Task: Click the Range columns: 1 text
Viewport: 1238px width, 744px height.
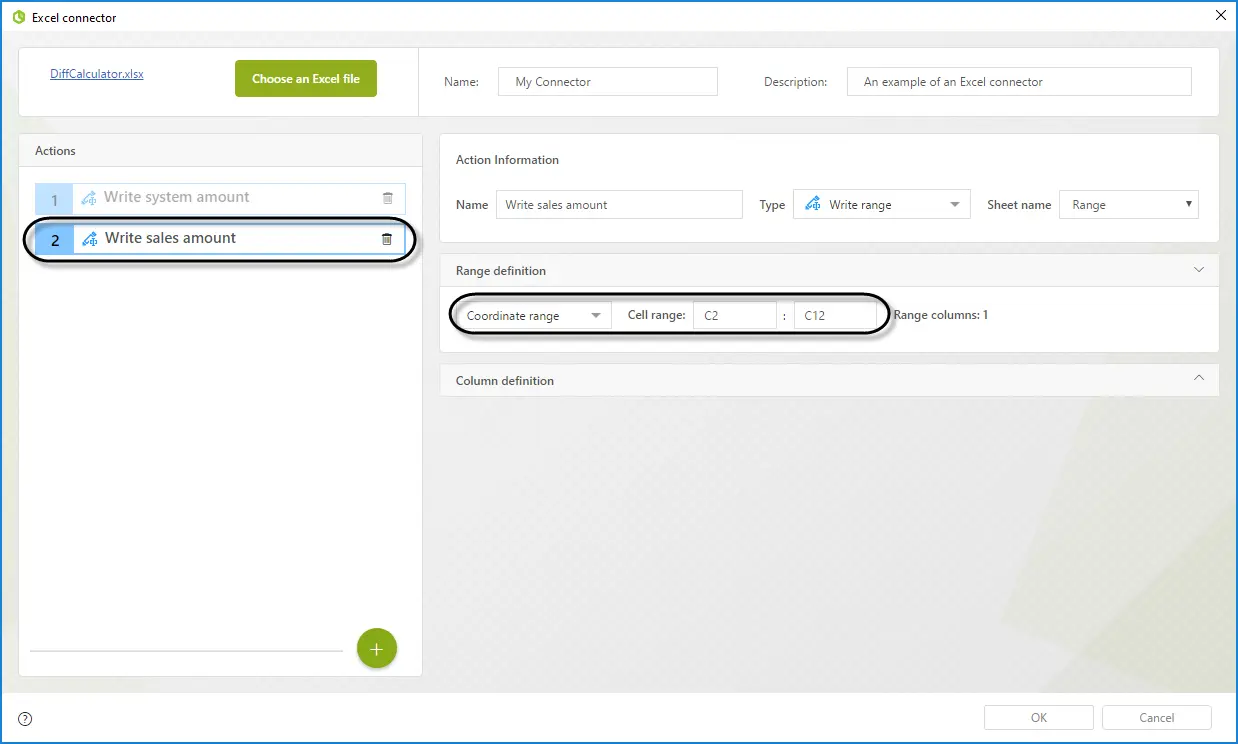Action: (x=941, y=315)
